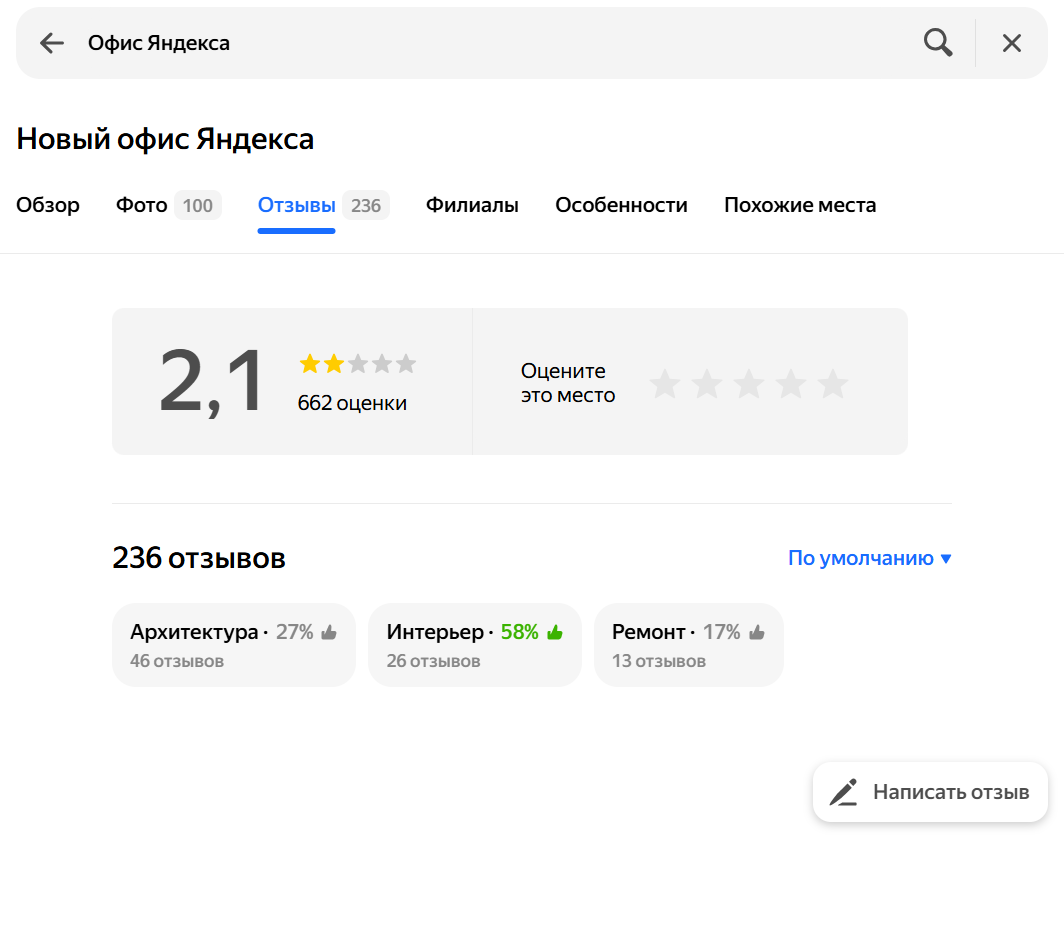The height and width of the screenshot is (941, 1064).
Task: Rate this place one star
Action: coord(665,384)
